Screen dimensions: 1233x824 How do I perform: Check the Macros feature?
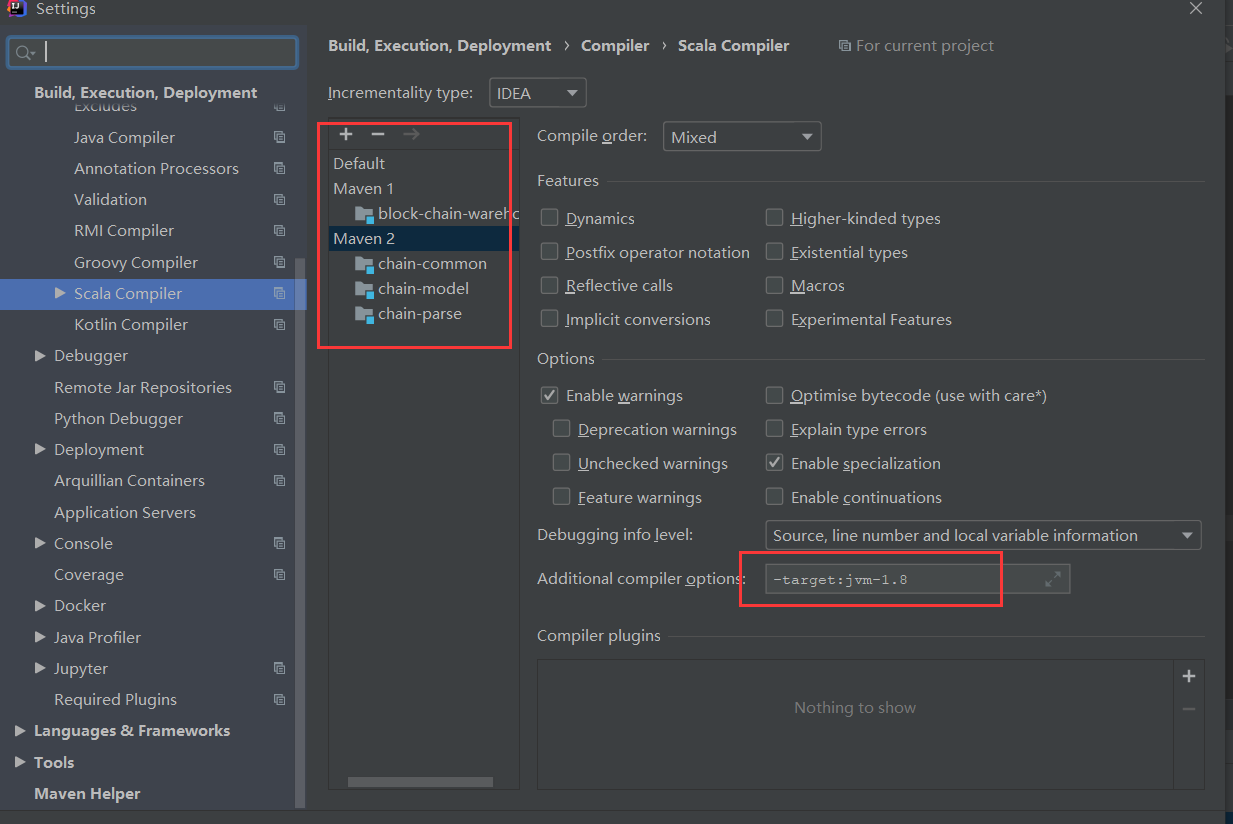774,285
